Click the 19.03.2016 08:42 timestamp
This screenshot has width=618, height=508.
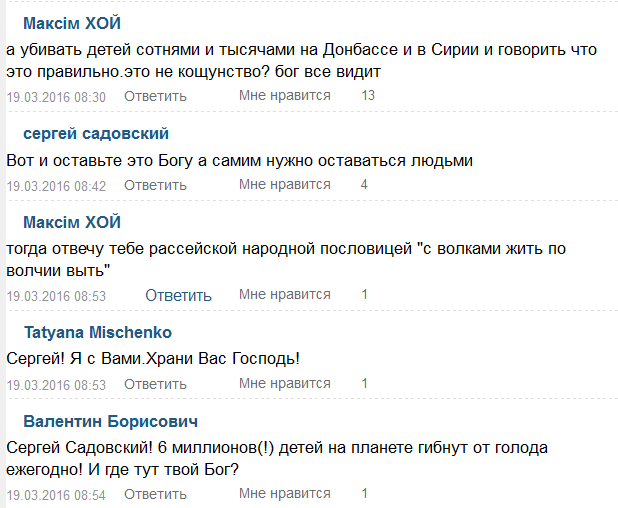(x=56, y=186)
